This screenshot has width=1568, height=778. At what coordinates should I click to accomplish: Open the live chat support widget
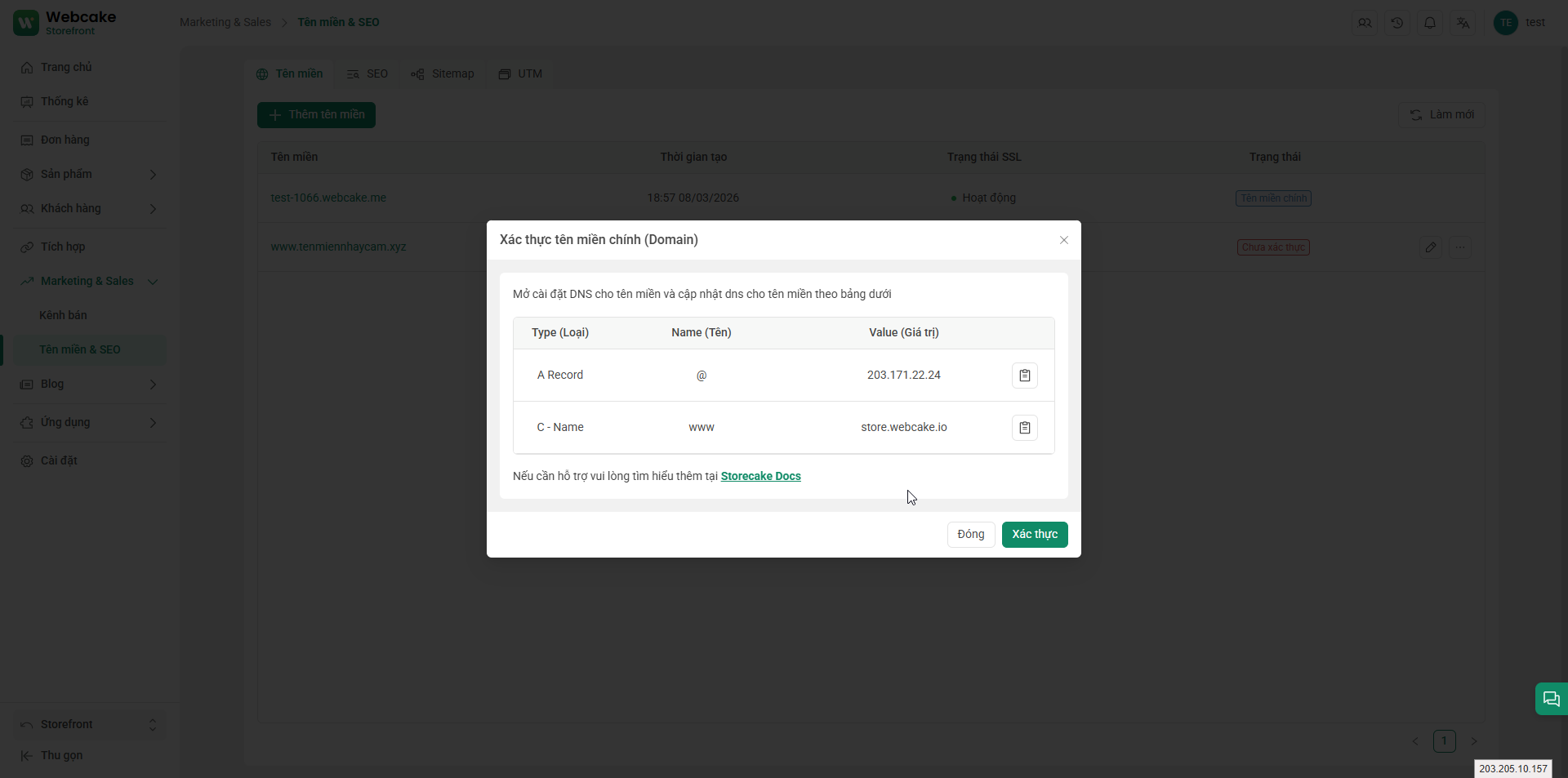click(x=1551, y=699)
